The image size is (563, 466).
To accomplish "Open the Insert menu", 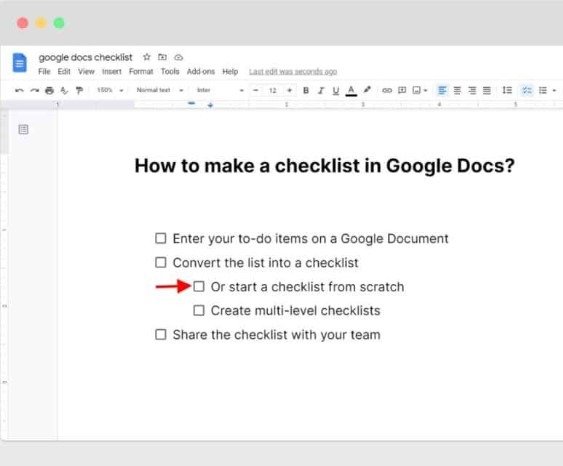I will pyautogui.click(x=112, y=71).
